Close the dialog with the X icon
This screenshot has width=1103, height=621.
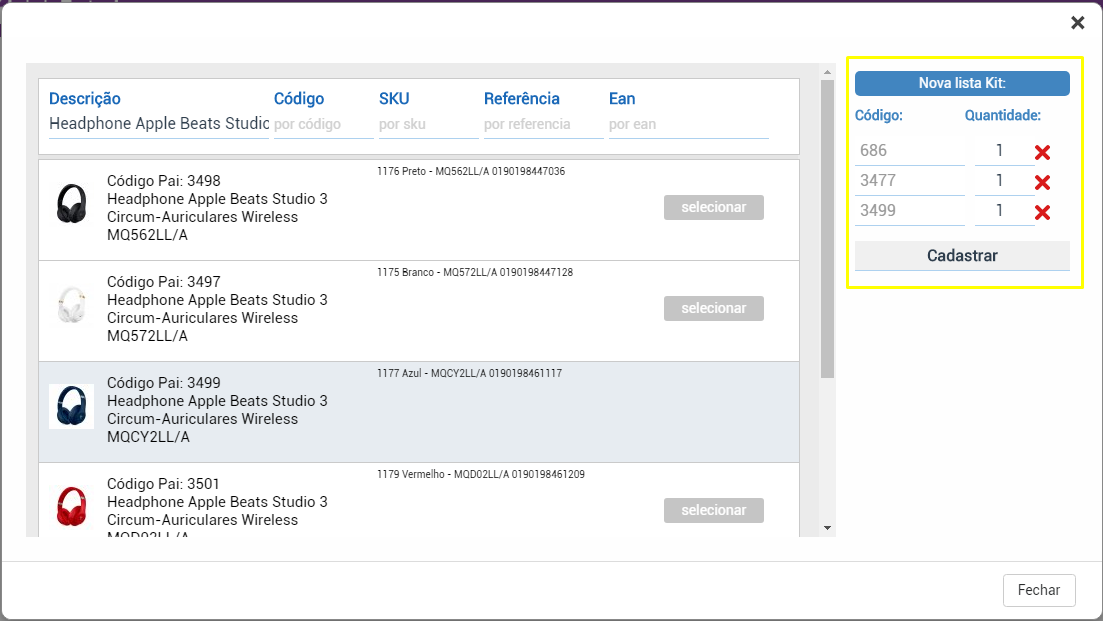click(x=1077, y=23)
